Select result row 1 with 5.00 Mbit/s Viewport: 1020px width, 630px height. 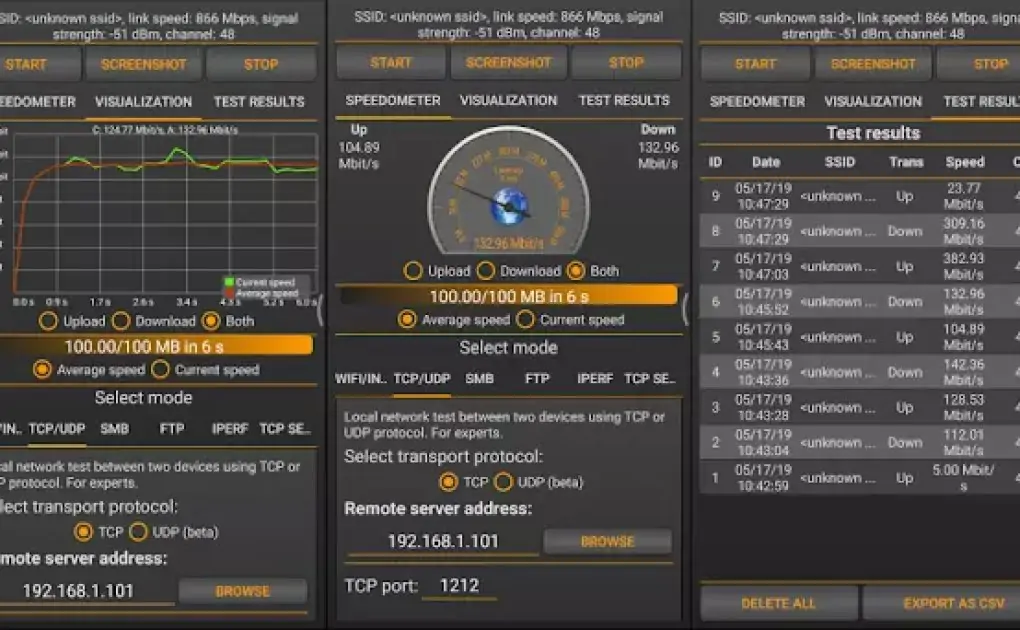coord(860,478)
